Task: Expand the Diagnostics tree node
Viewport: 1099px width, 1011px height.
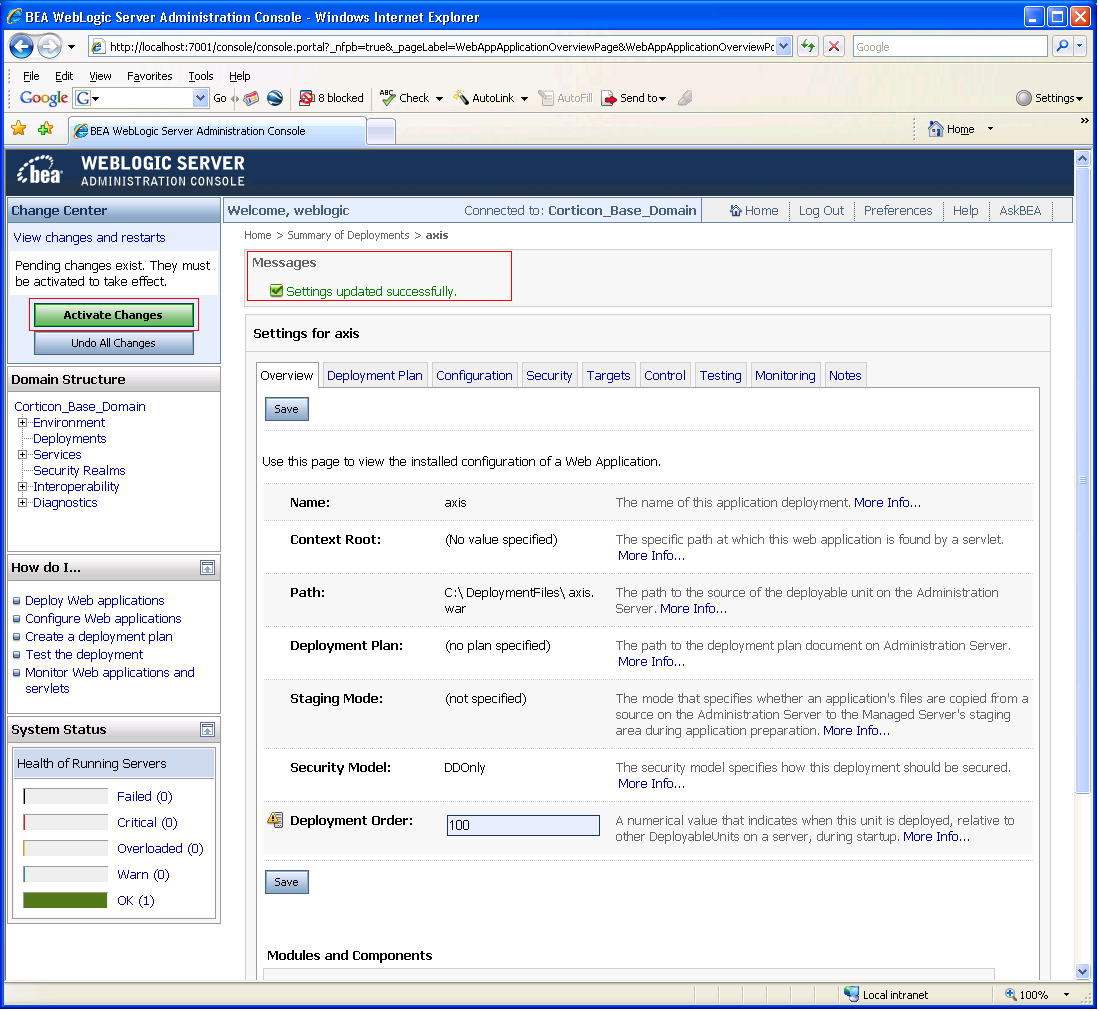Action: pyautogui.click(x=22, y=503)
